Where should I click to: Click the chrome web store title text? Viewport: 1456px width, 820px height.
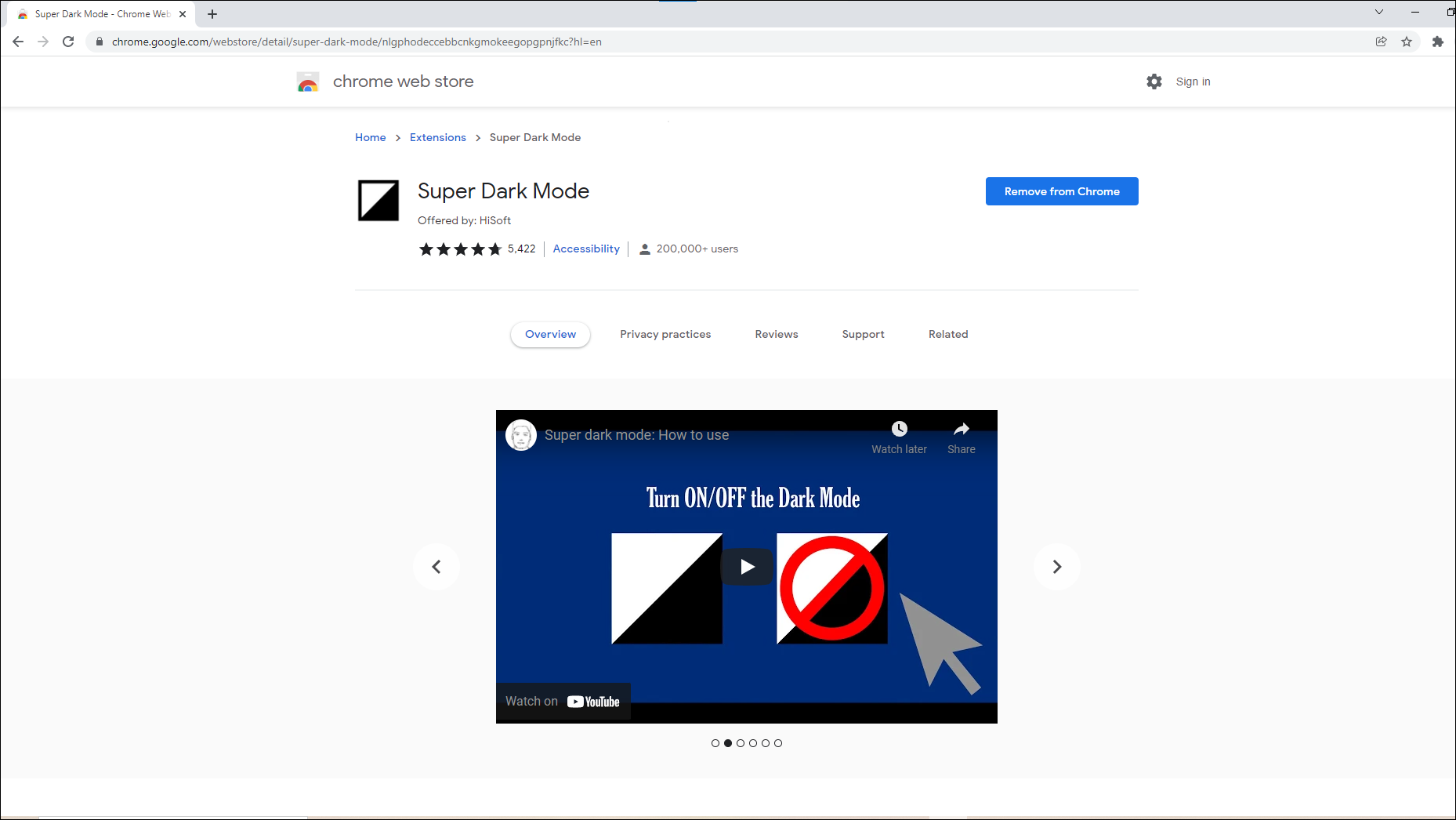[x=404, y=82]
